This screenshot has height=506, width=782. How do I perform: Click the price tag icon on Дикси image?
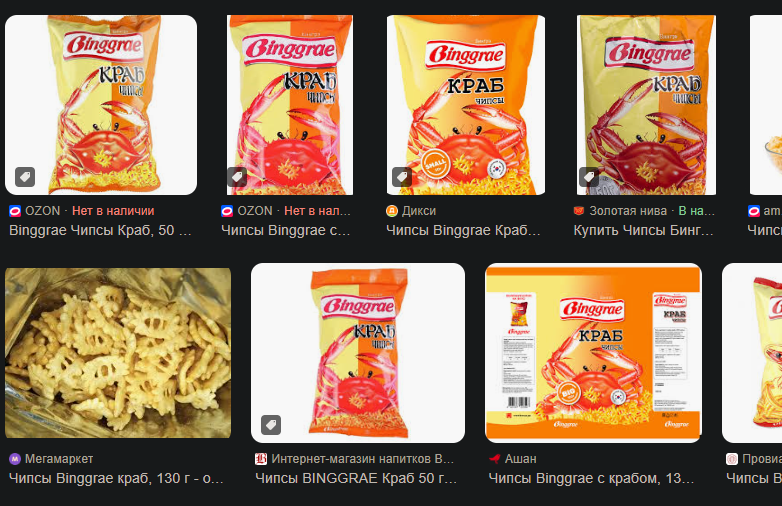point(402,177)
